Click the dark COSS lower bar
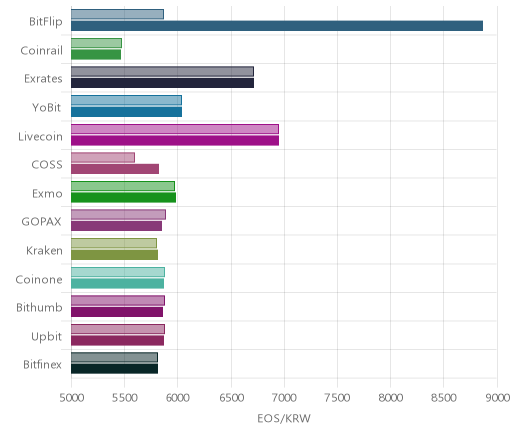This screenshot has height=436, width=512. pyautogui.click(x=115, y=169)
